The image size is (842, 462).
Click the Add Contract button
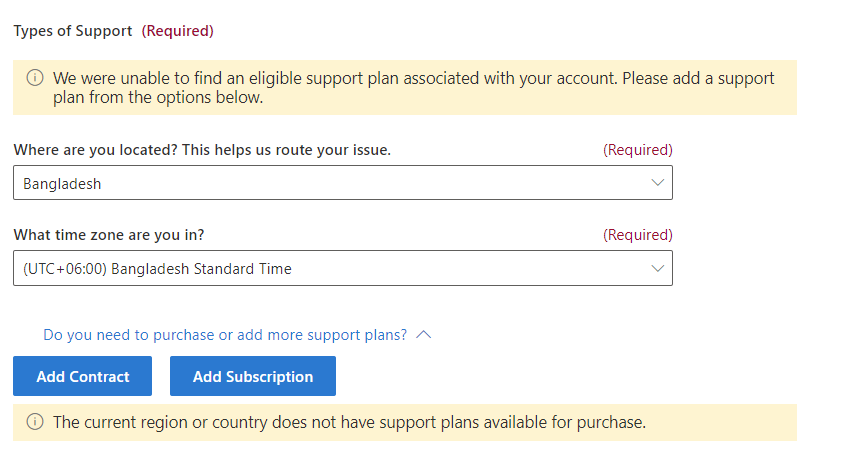click(x=83, y=376)
